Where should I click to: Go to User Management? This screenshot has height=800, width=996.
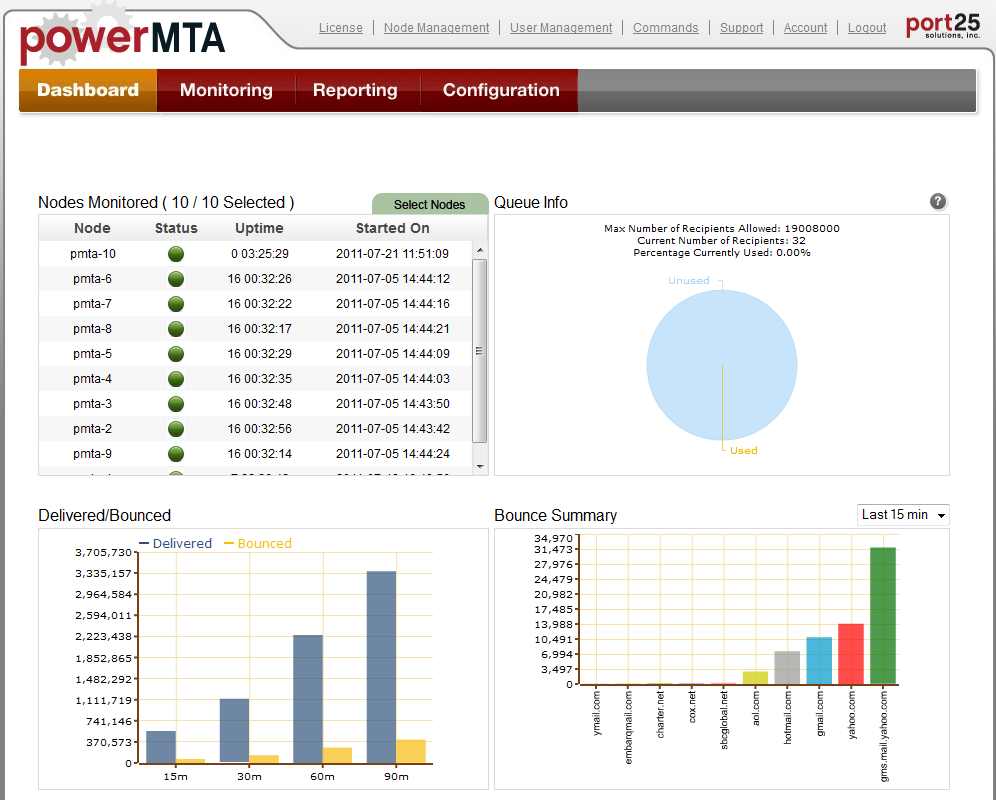561,28
